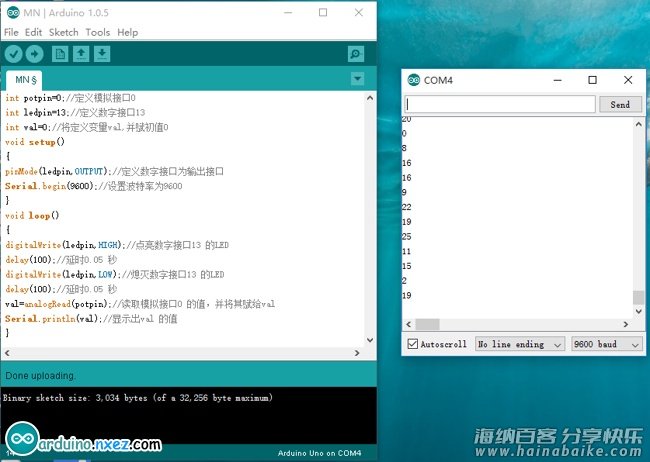
Task: Click the 'Serial.println(val)' line
Action: (x=91, y=319)
